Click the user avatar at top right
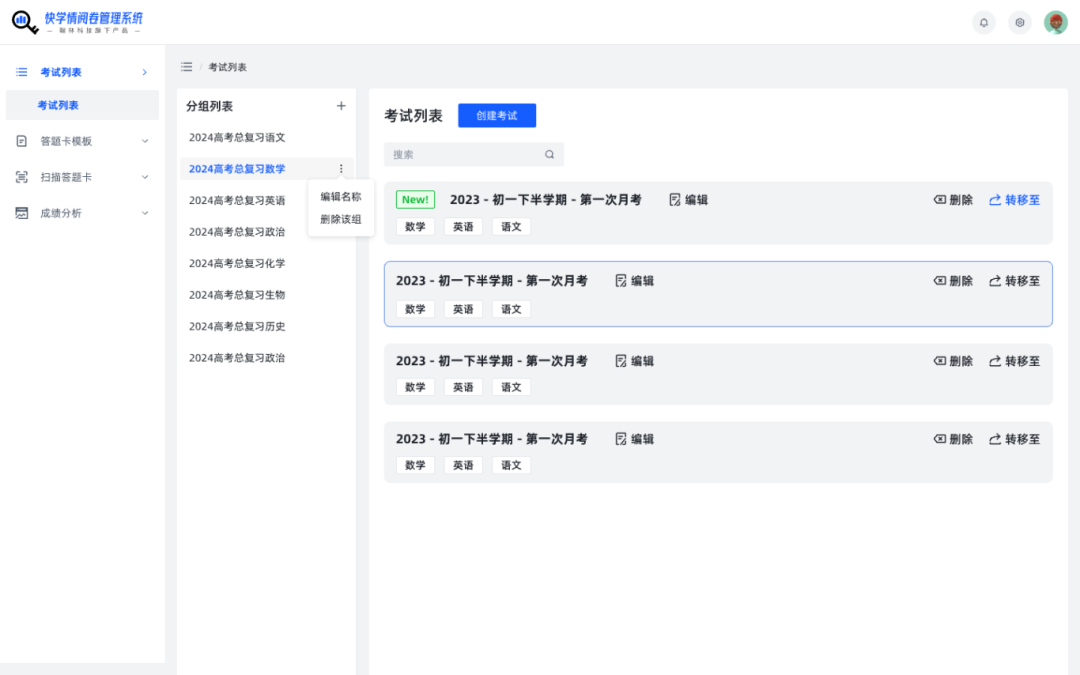This screenshot has width=1080, height=675. (1056, 21)
